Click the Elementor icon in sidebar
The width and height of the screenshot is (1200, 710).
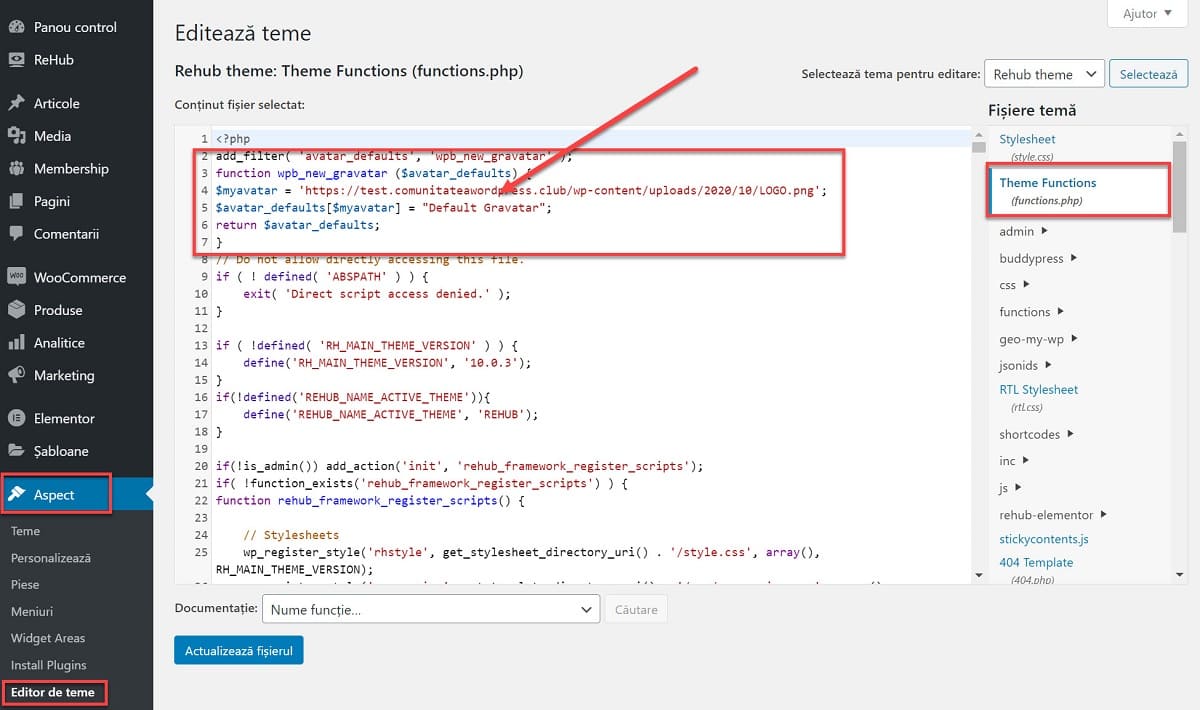click(16, 418)
